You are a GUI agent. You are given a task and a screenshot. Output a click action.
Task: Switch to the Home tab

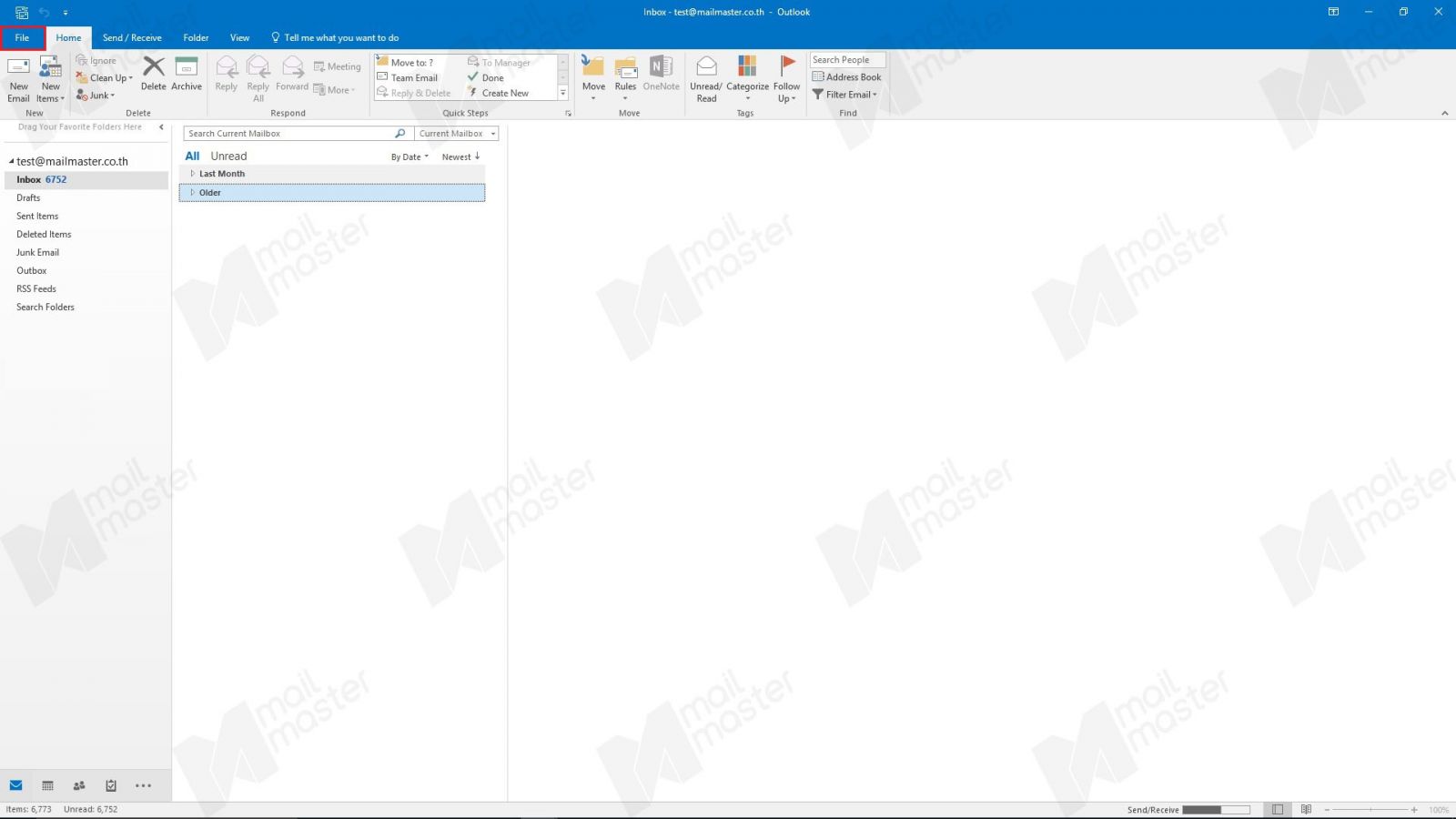tap(68, 38)
